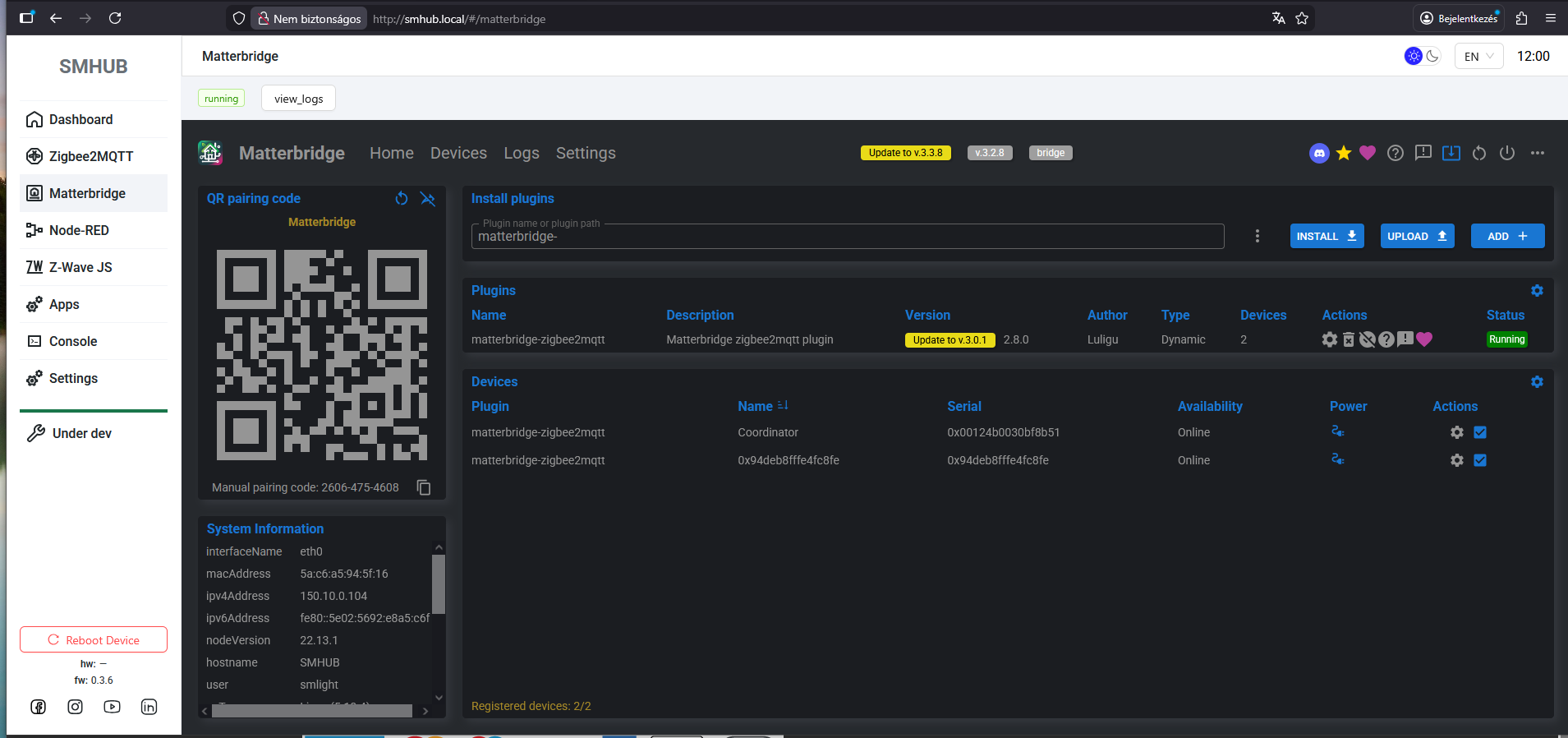The image size is (1568, 738).
Task: Open plugin name options three-dots menu
Action: (x=1258, y=236)
